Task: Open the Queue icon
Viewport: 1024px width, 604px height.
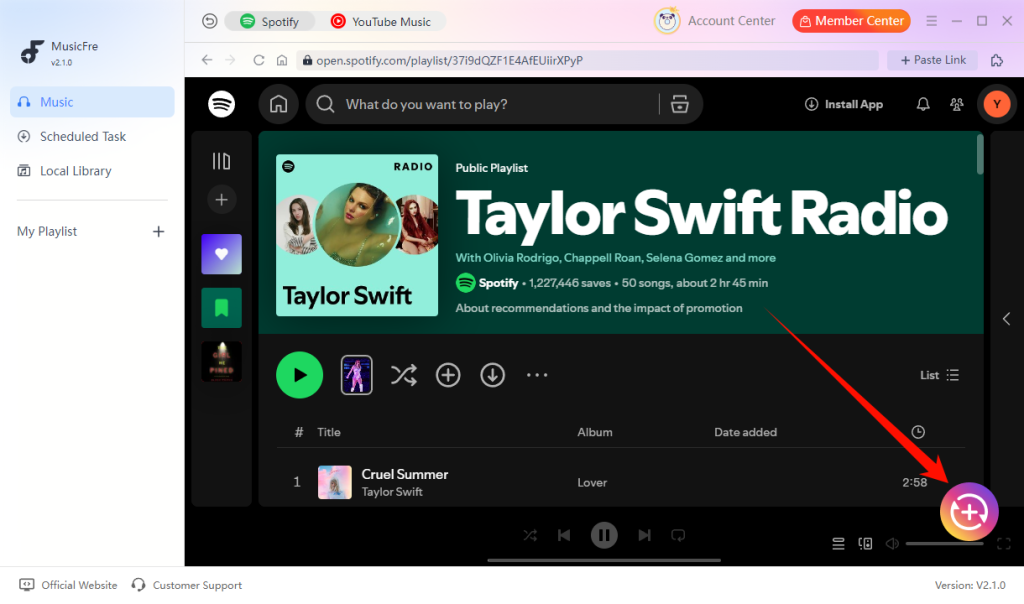Action: pyautogui.click(x=839, y=543)
